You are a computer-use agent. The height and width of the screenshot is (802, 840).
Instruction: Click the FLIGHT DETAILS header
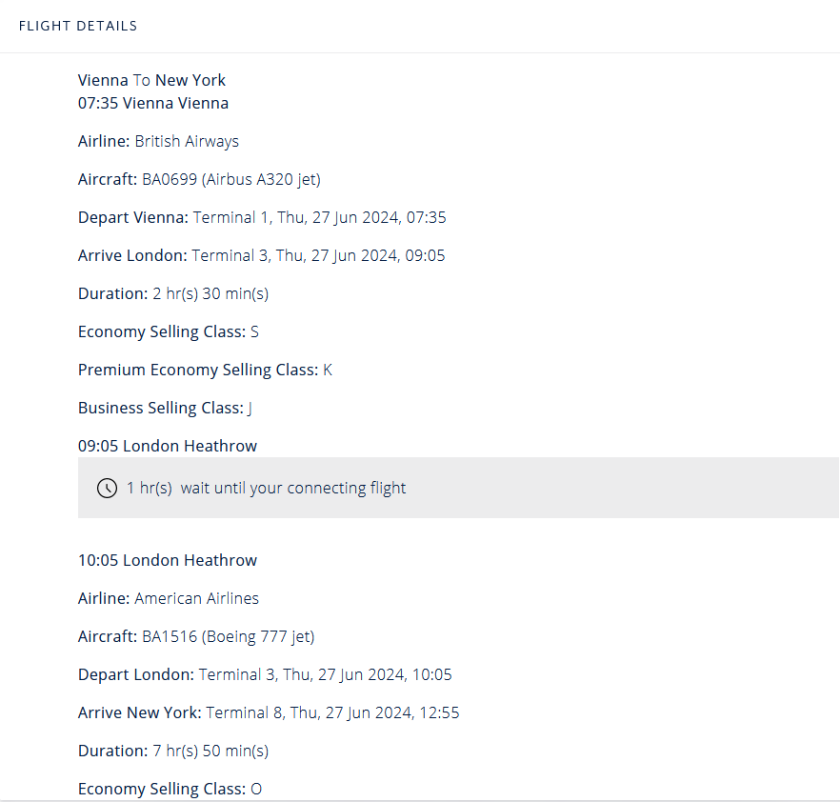tap(78, 26)
